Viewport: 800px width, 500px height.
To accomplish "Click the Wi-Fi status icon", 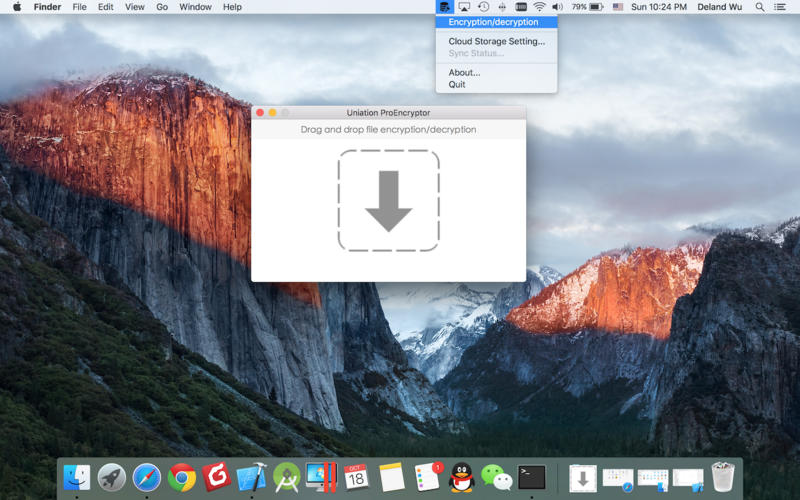I will pyautogui.click(x=539, y=7).
